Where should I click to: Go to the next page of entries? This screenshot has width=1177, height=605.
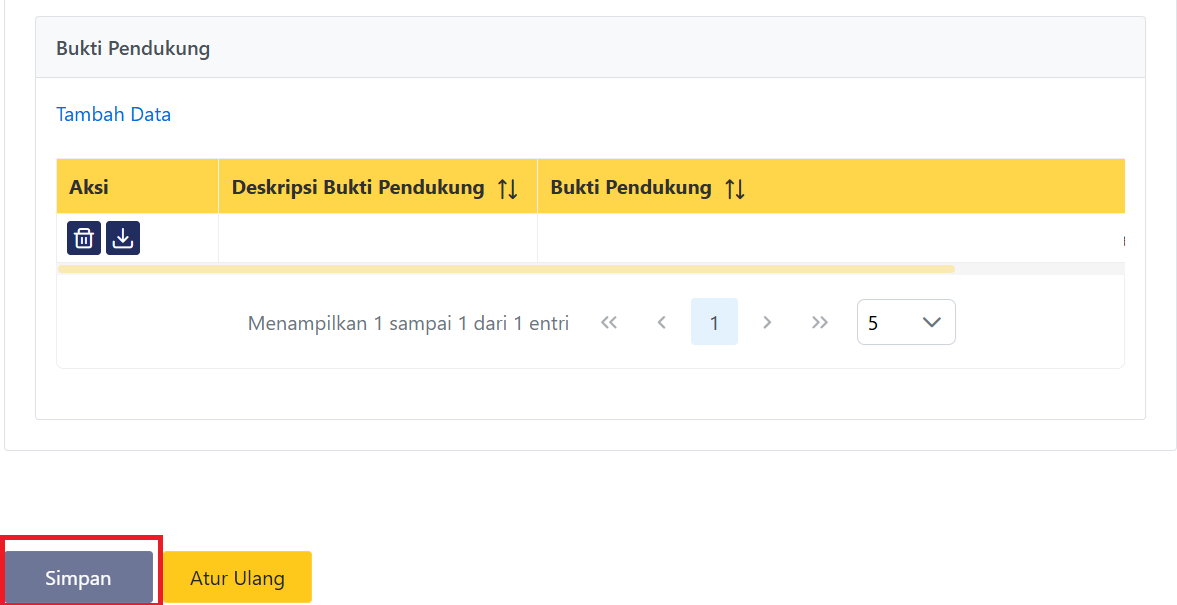[767, 322]
